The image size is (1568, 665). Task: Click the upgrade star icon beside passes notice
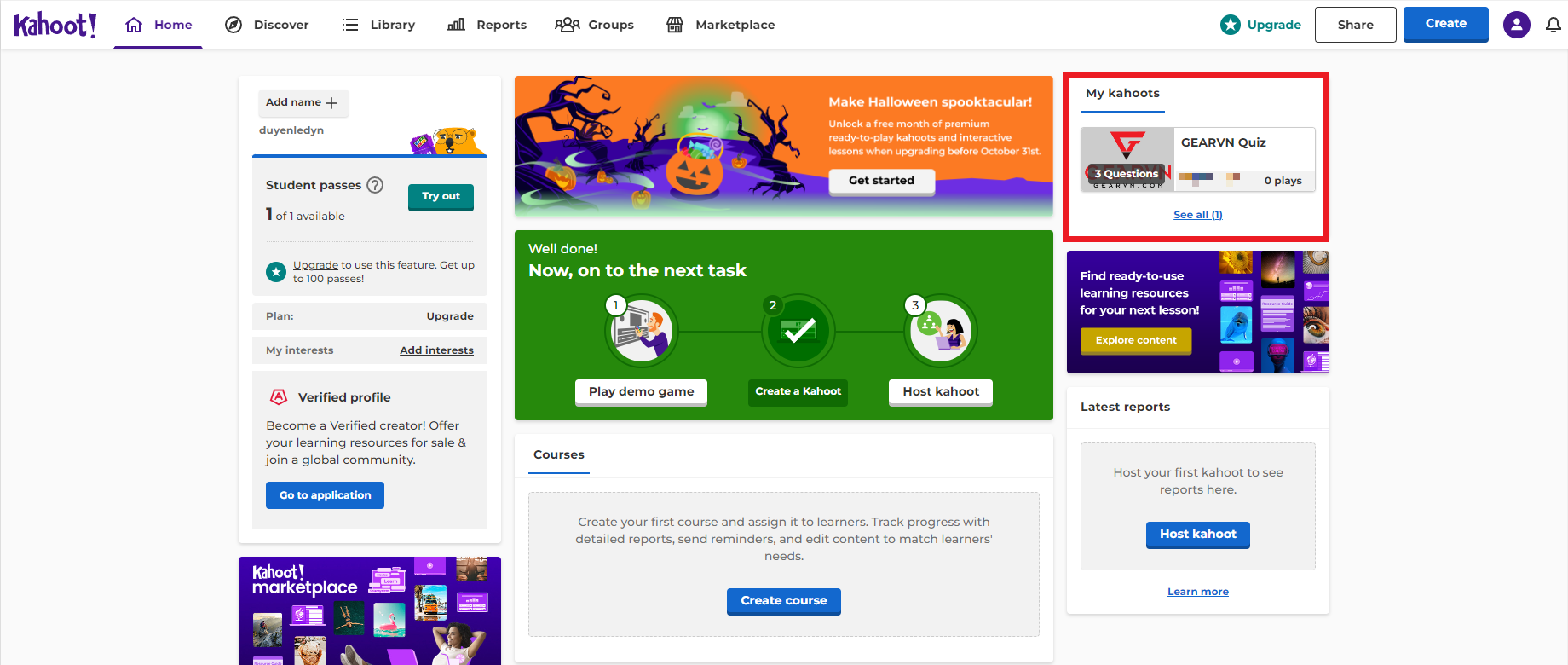pos(276,272)
